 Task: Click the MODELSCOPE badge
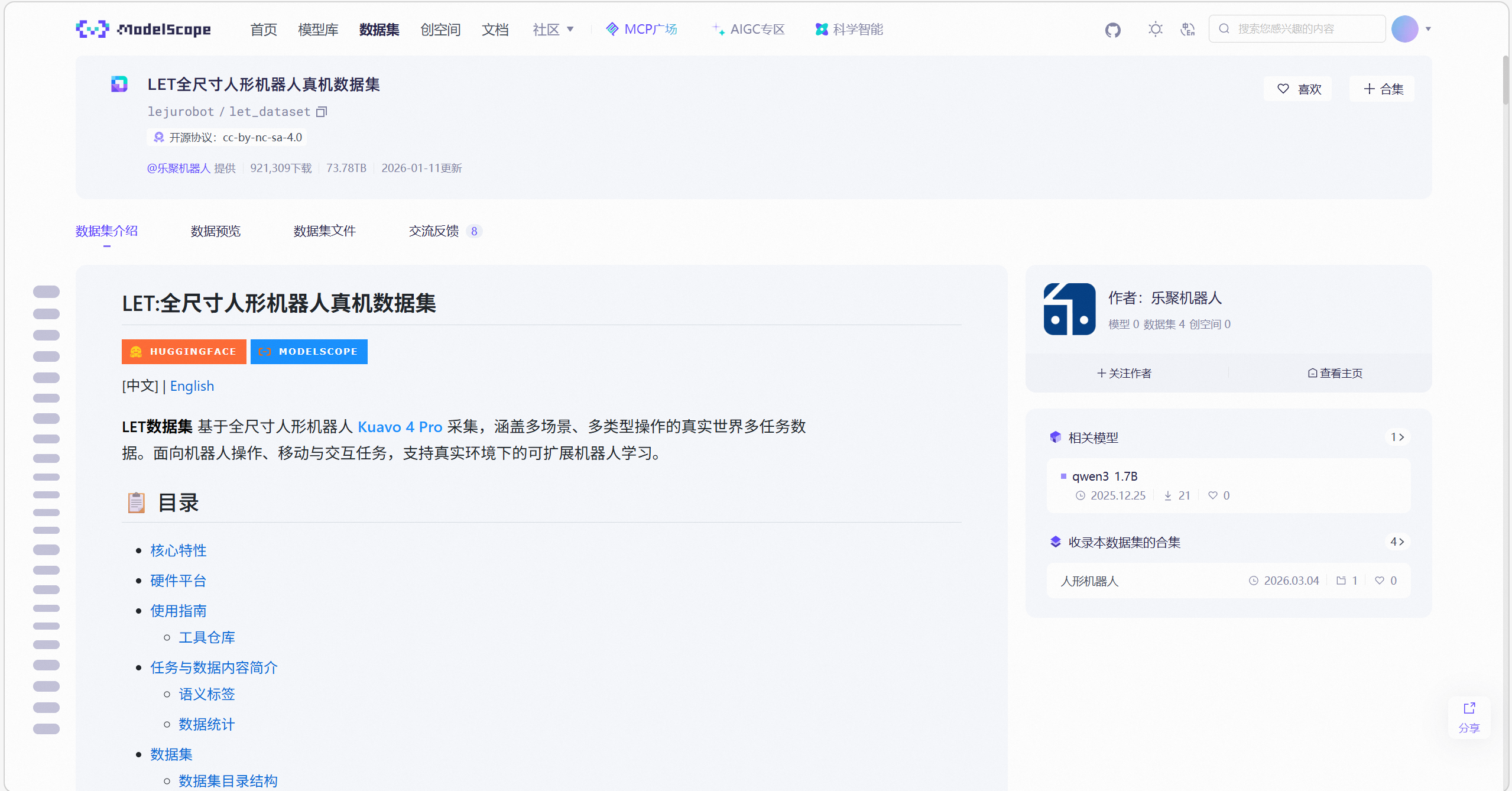click(309, 351)
